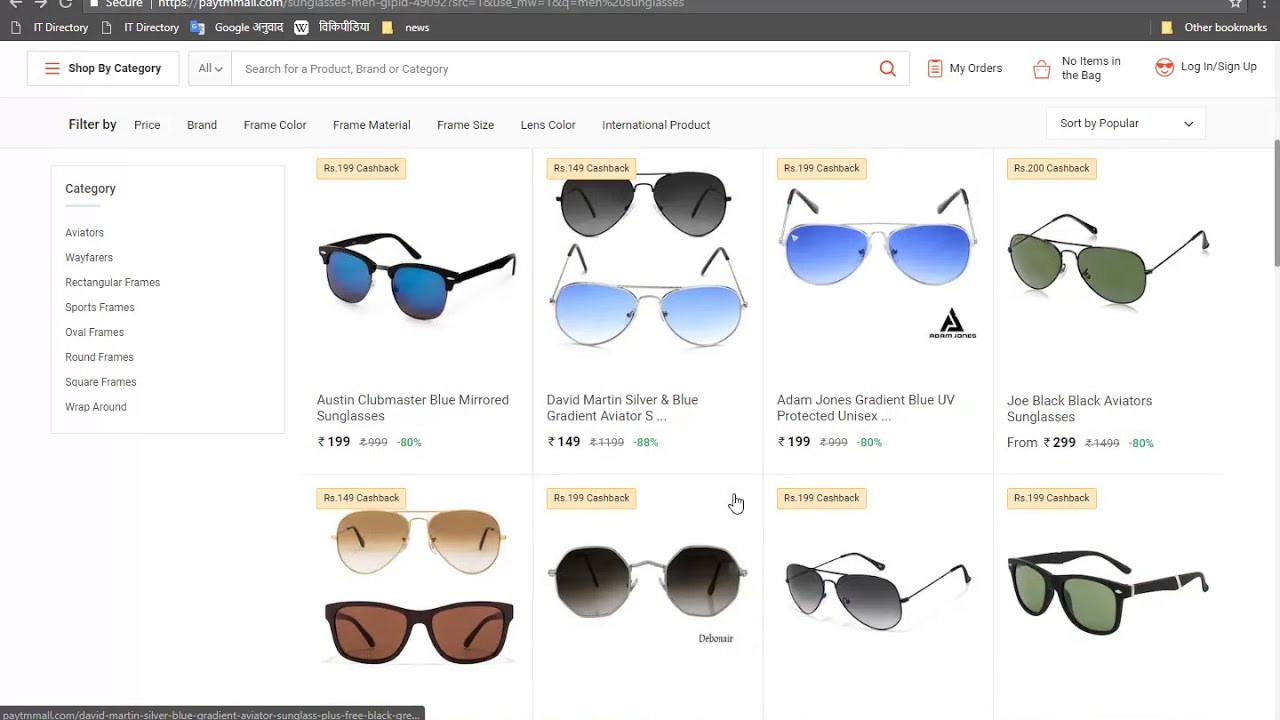Open the David Martin aviator pair image
The image size is (1280, 720).
coord(647,260)
